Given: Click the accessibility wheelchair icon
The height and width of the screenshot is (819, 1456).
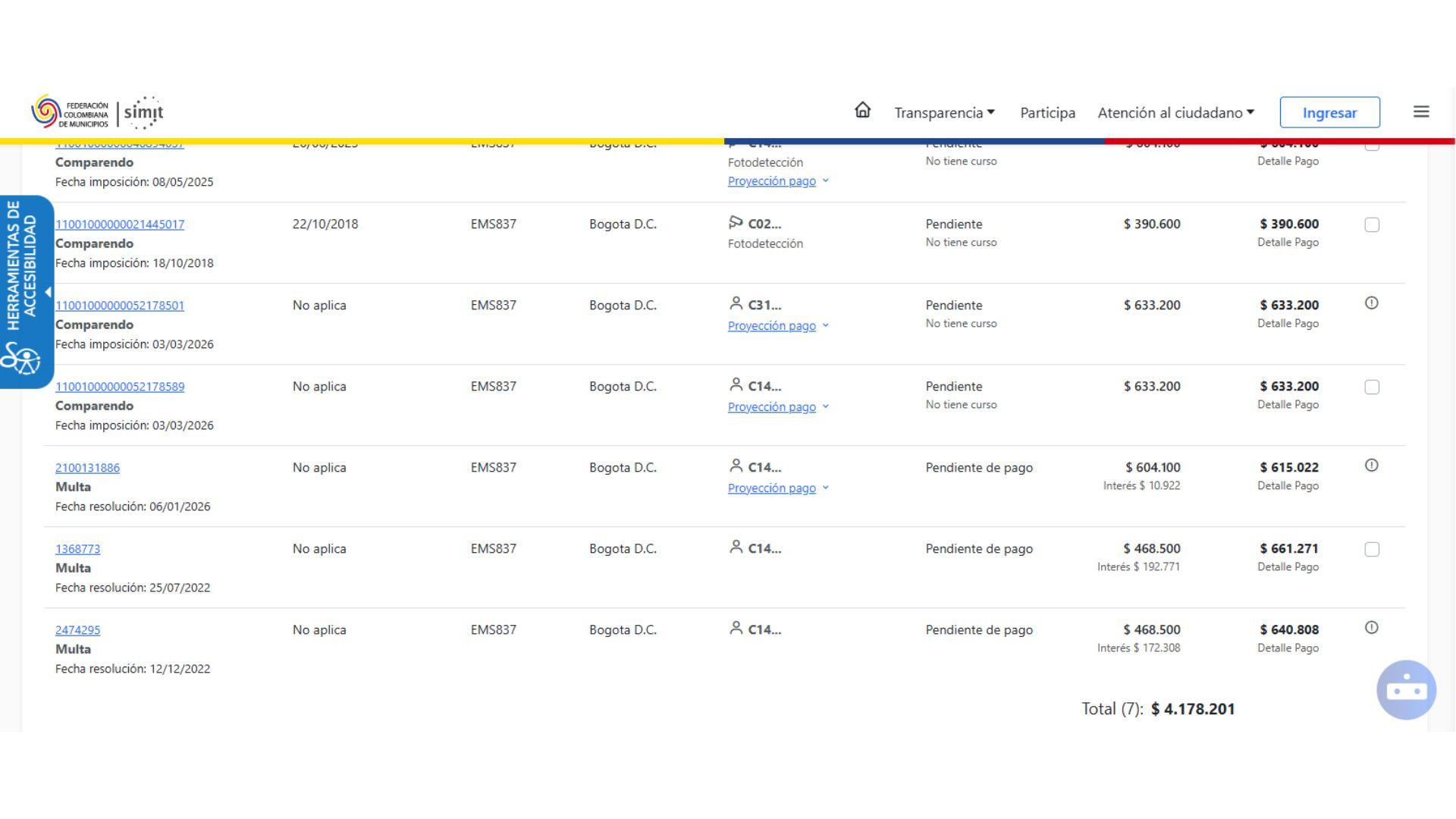Looking at the screenshot, I should point(21,359).
